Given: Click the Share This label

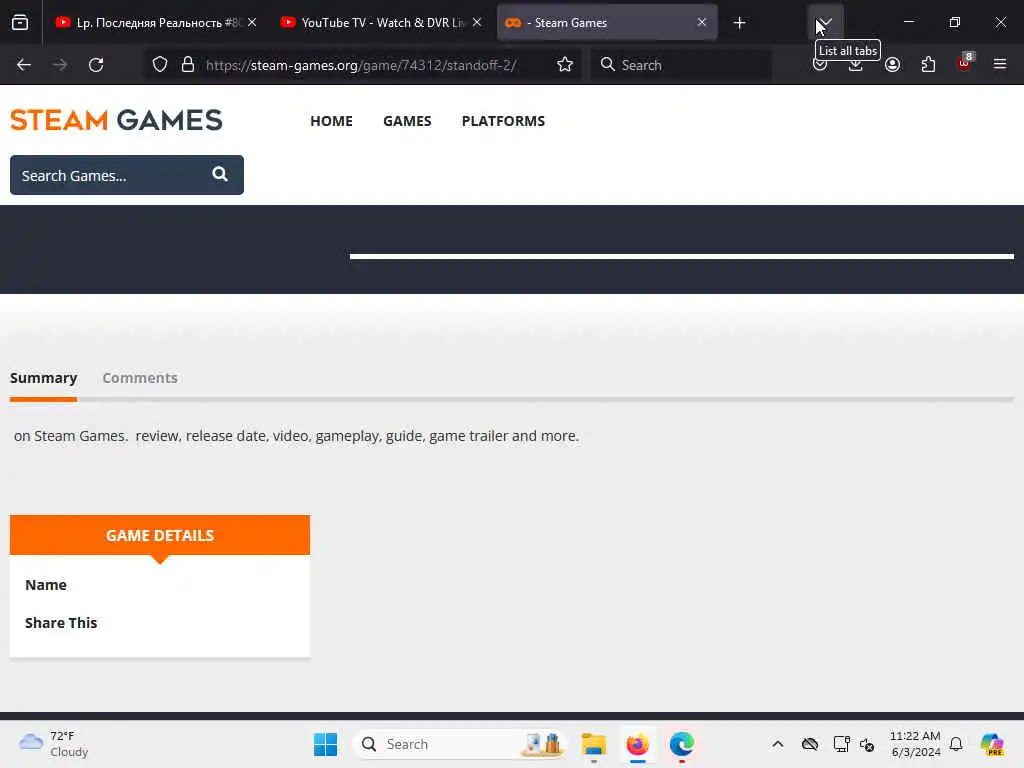Looking at the screenshot, I should pos(61,623).
